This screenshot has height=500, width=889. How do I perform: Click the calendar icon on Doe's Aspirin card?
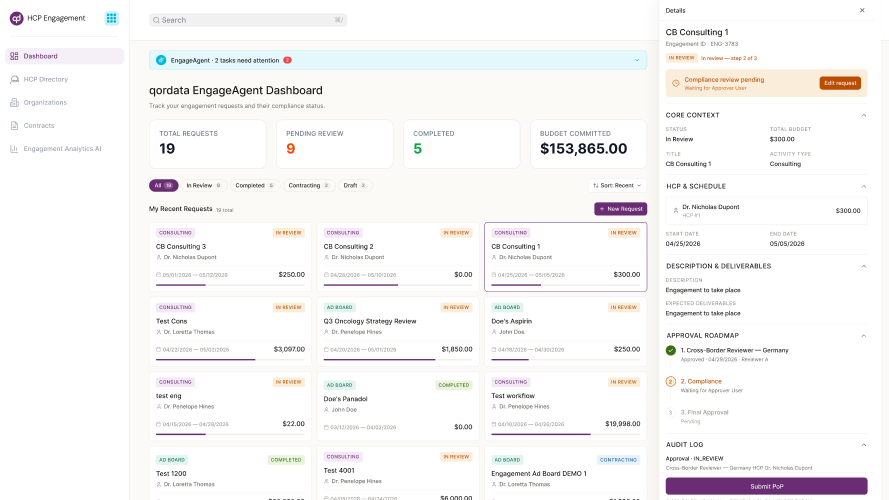pos(494,350)
